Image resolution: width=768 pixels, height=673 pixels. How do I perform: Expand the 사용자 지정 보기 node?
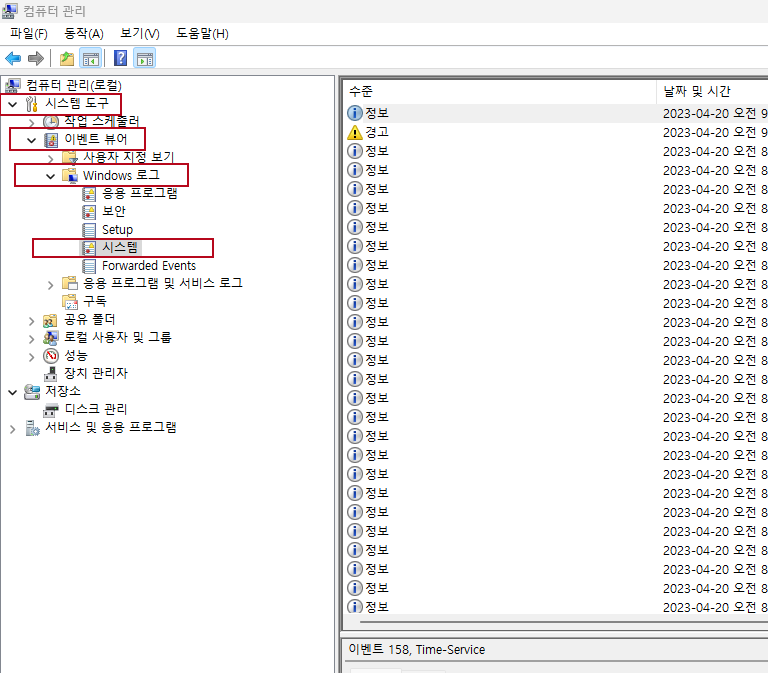[51, 158]
